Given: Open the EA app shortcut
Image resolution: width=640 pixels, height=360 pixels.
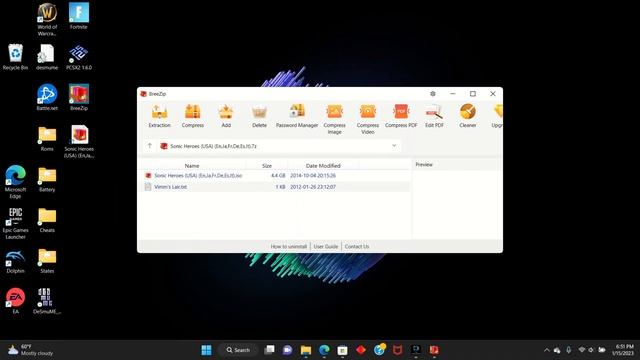Looking at the screenshot, I should (15, 301).
